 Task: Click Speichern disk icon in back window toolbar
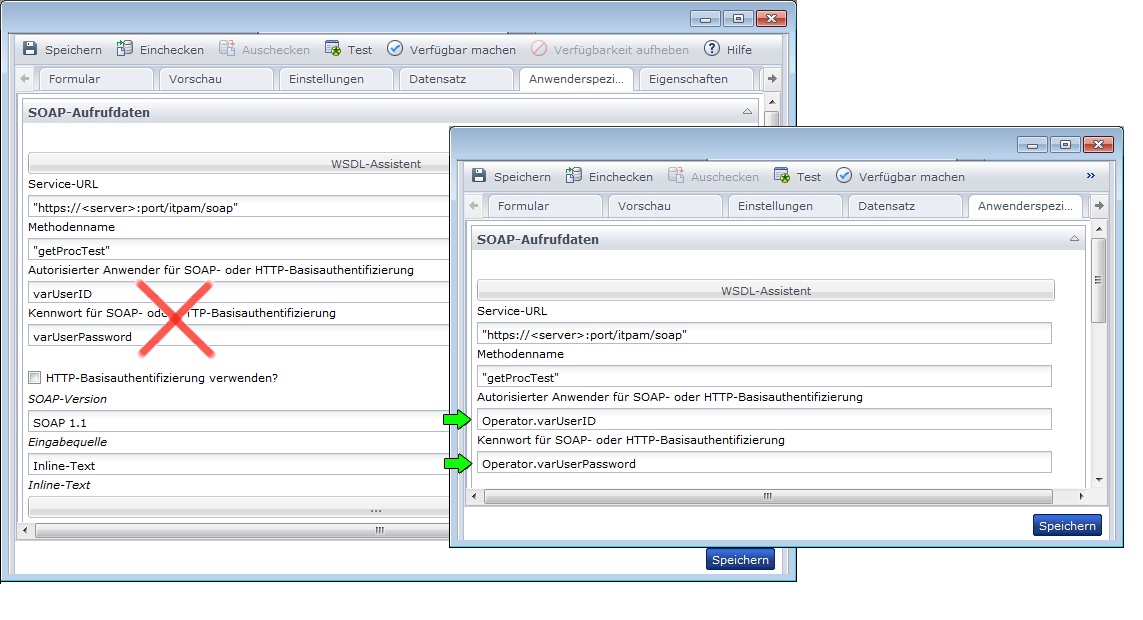coord(30,49)
